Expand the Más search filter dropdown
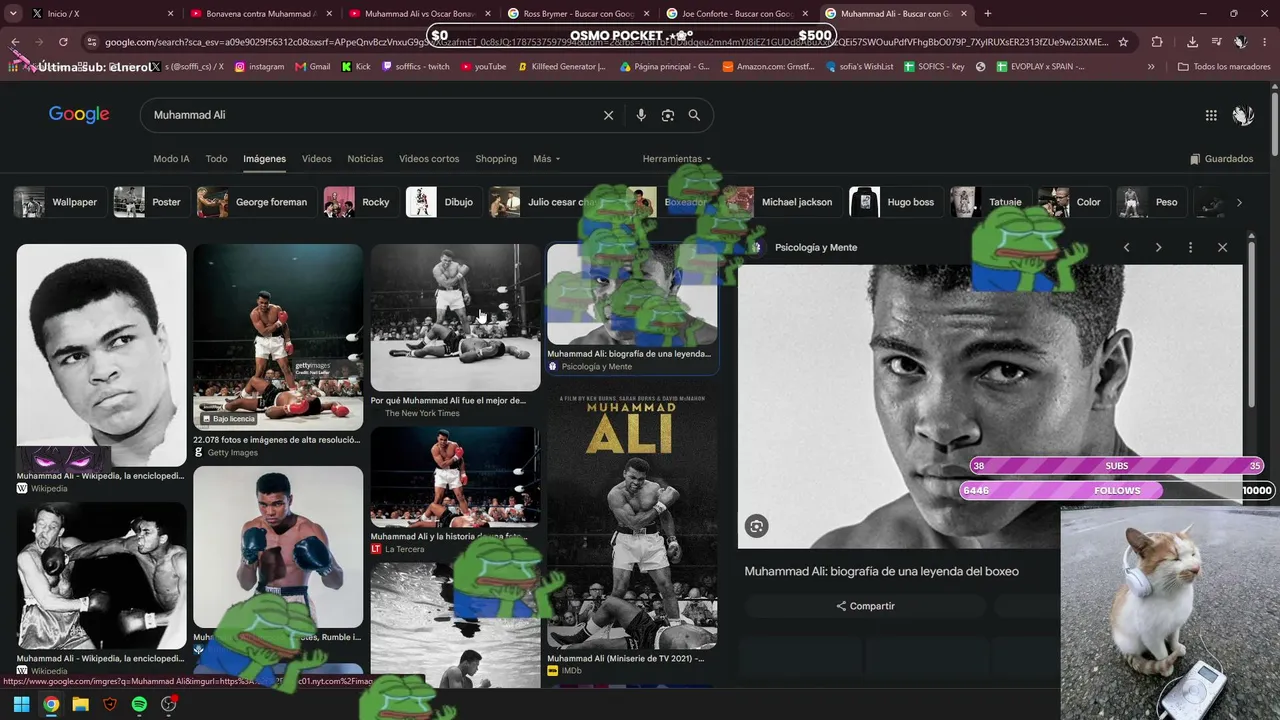This screenshot has width=1280, height=720. pyautogui.click(x=546, y=159)
